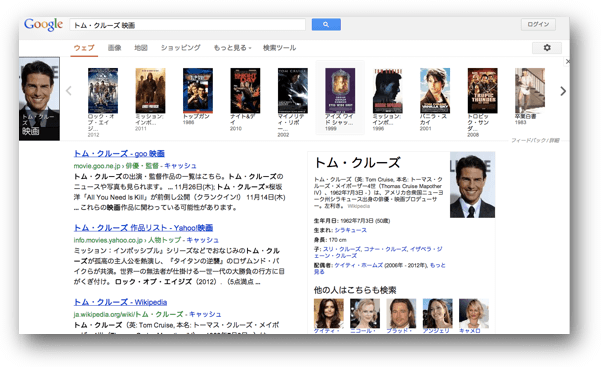The width and height of the screenshot is (601, 367).
Task: Click Tom Cruise 映画 portrait tile
Action: (x=39, y=99)
